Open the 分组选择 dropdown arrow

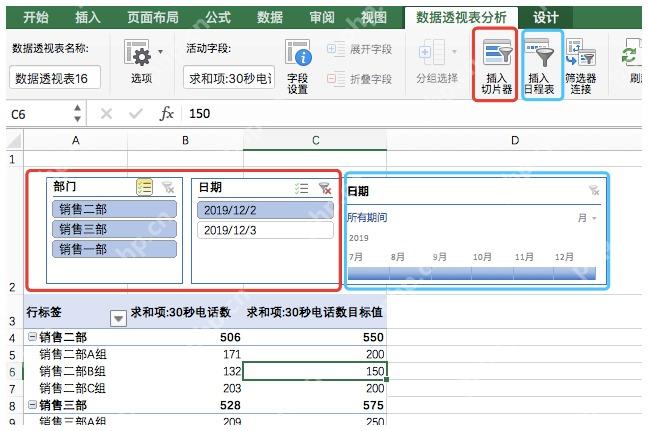click(454, 52)
